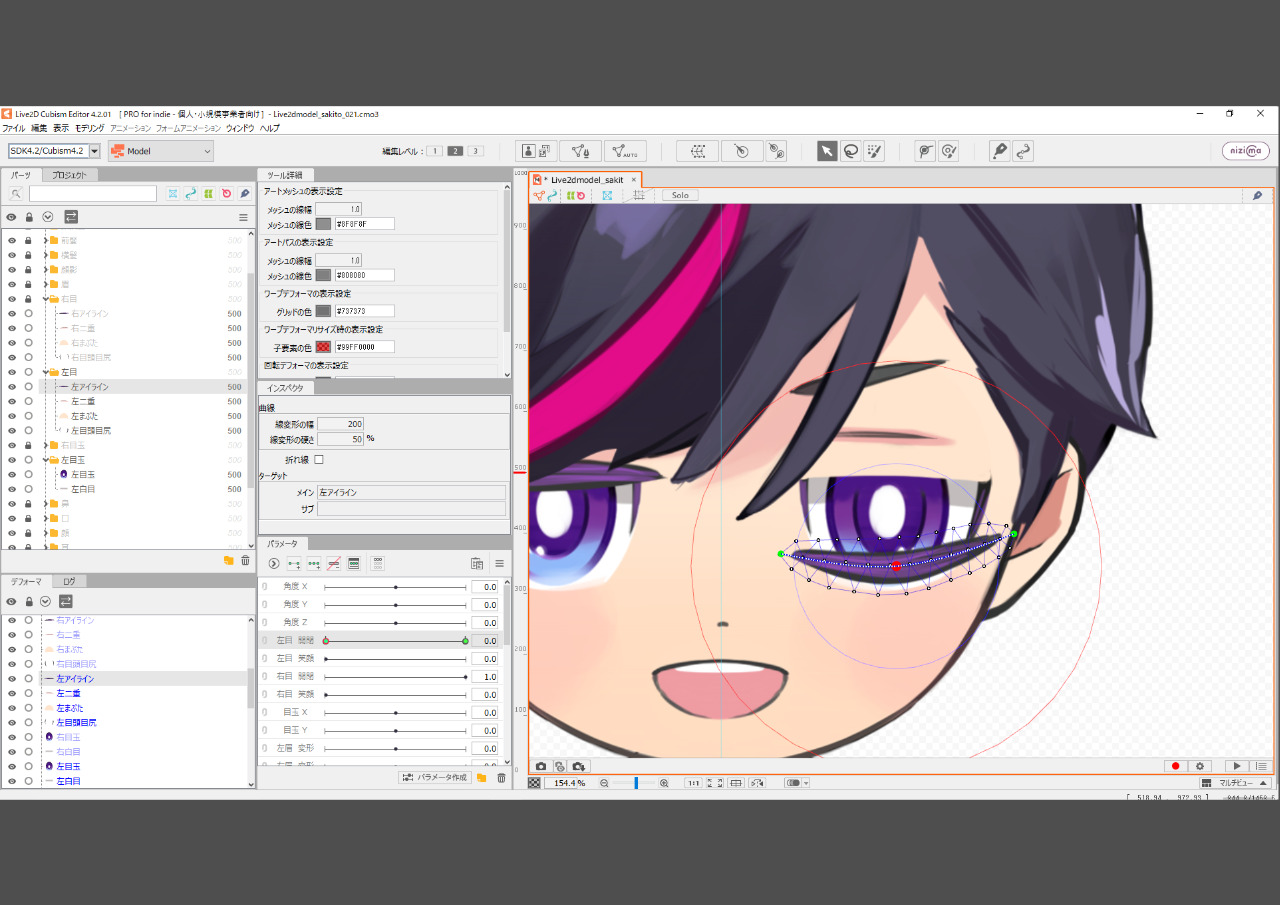Viewport: 1280px width, 905px height.
Task: Toggle canvas pen icon at right
Action: pyautogui.click(x=1258, y=195)
